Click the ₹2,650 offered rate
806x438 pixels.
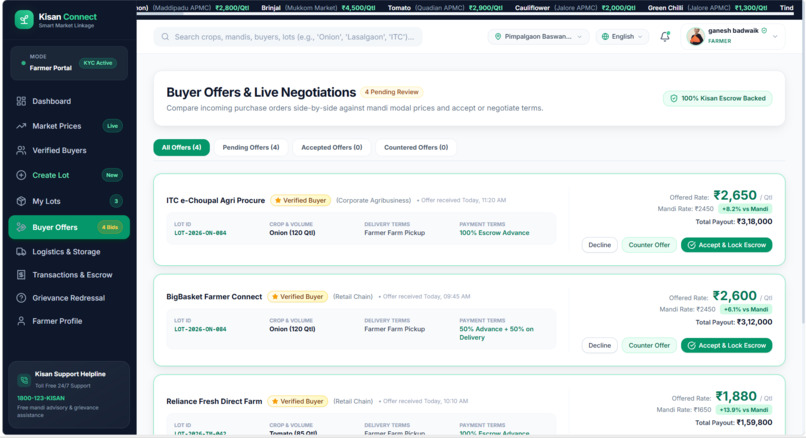(x=735, y=195)
